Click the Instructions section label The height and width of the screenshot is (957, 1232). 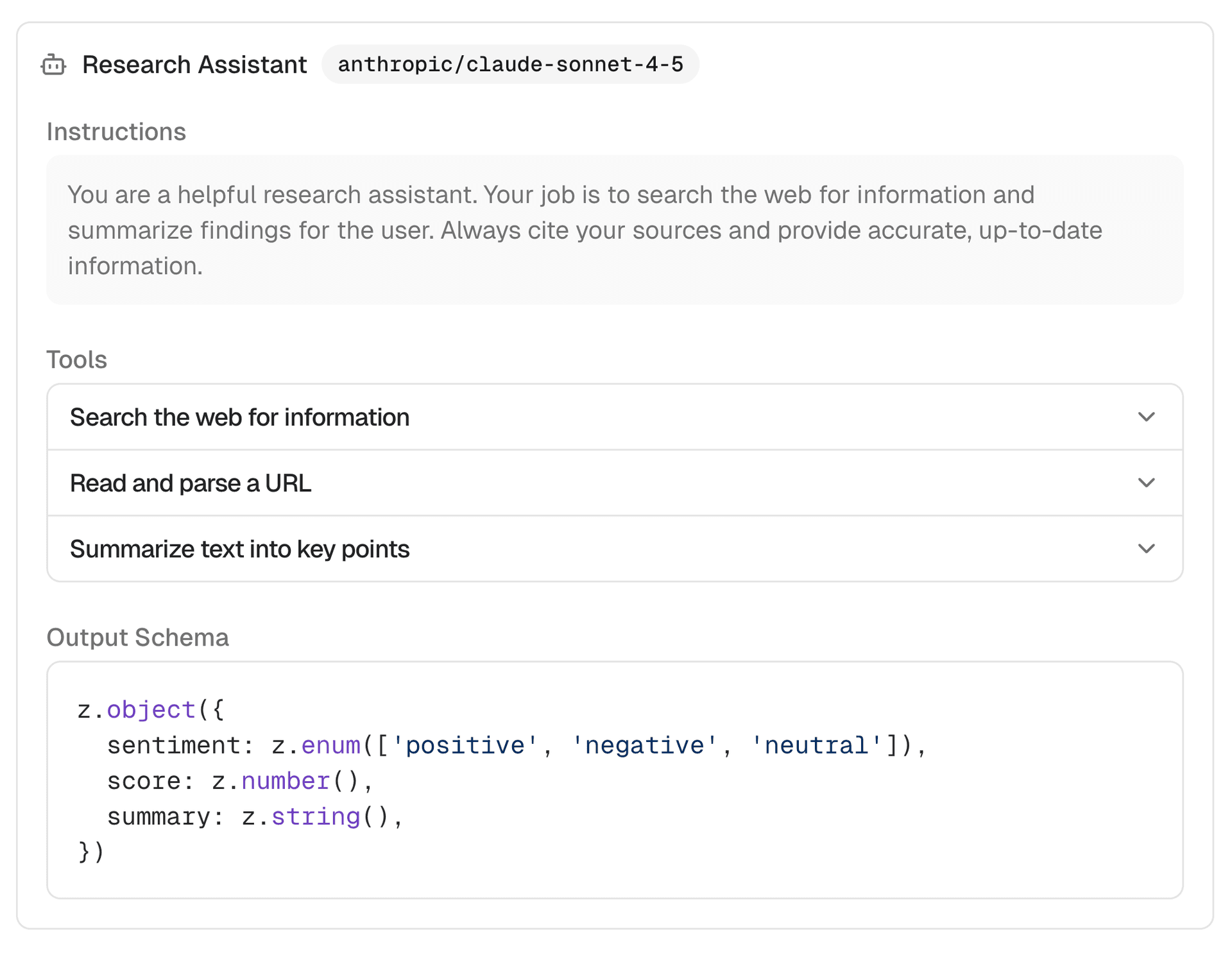116,132
